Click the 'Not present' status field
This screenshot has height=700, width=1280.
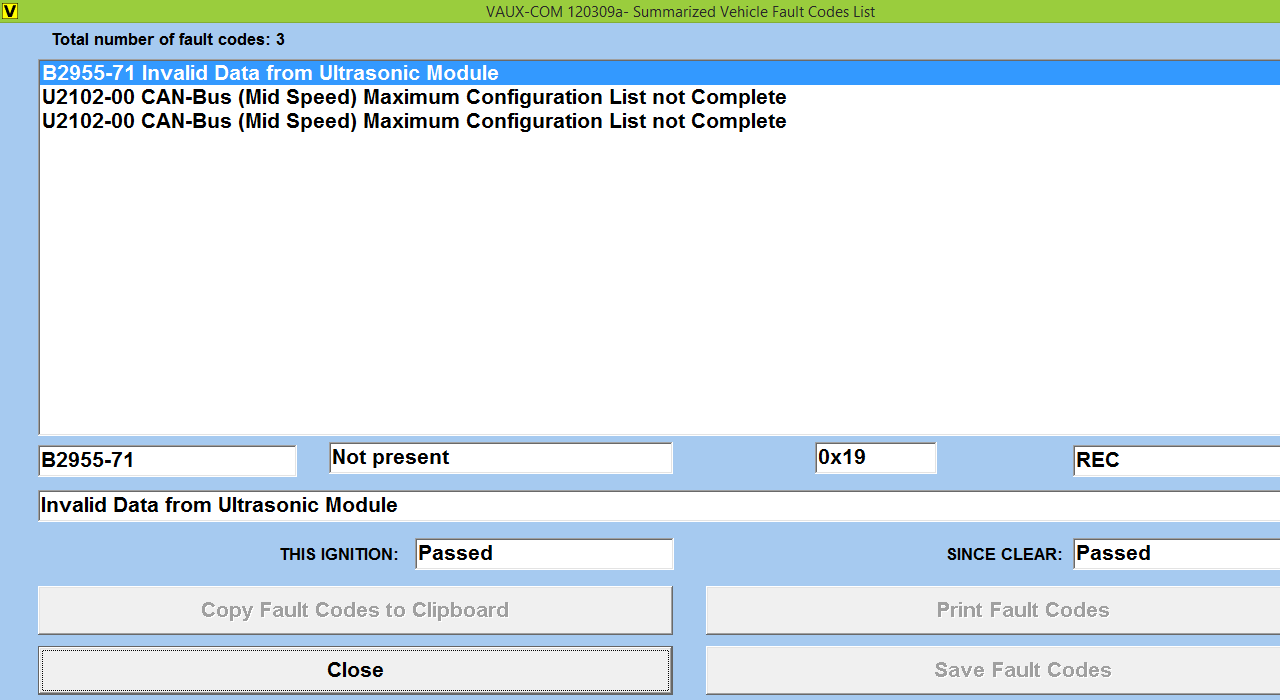coord(500,458)
